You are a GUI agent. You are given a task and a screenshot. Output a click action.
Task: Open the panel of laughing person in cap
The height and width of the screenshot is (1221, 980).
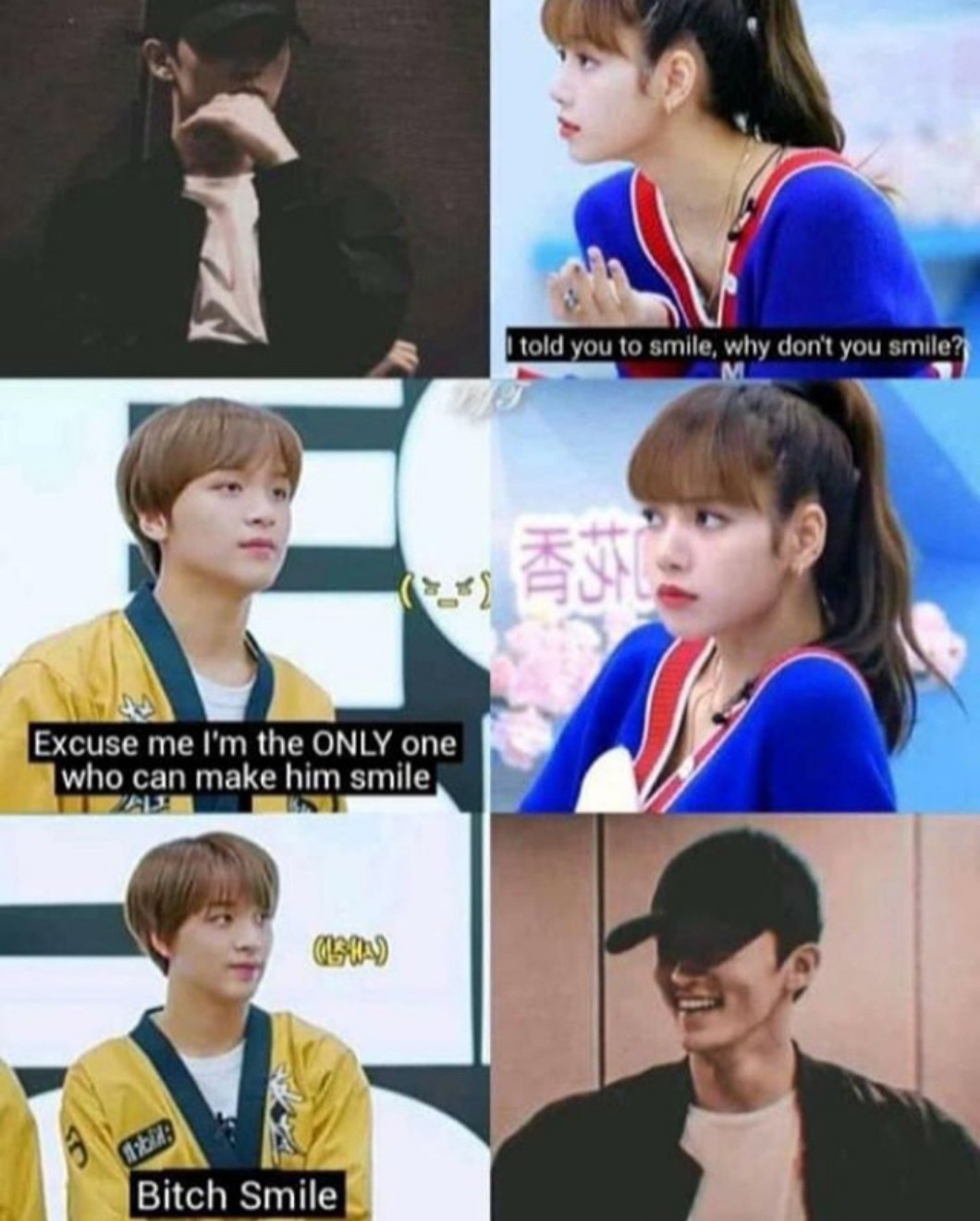(735, 1017)
